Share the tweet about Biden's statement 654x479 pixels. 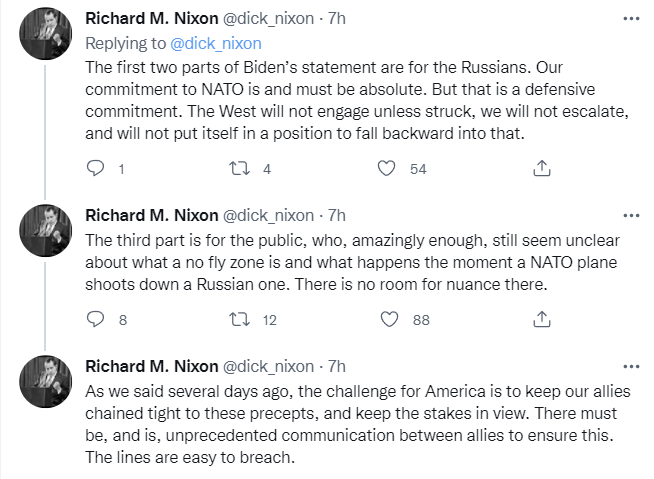click(x=541, y=169)
